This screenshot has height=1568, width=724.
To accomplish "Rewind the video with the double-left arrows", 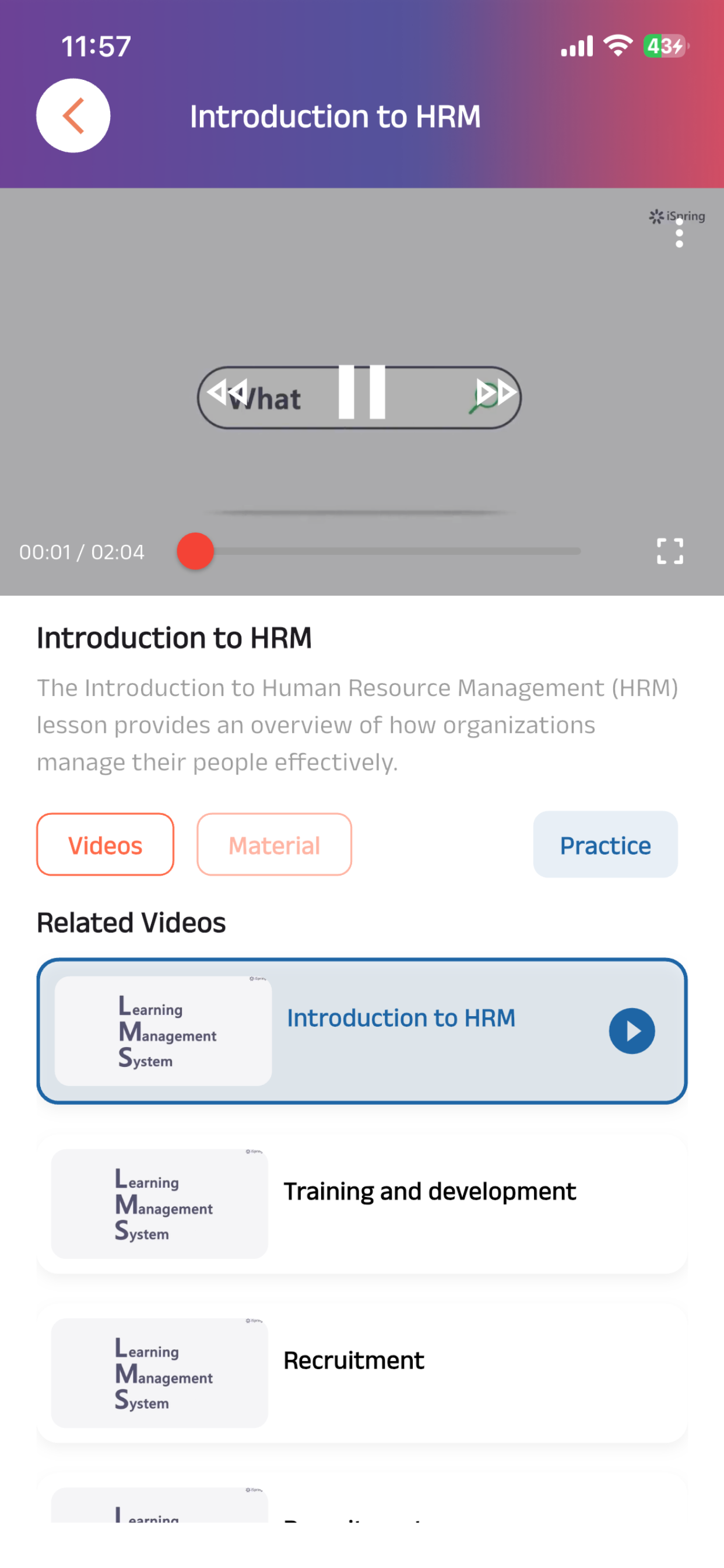I will click(x=227, y=392).
